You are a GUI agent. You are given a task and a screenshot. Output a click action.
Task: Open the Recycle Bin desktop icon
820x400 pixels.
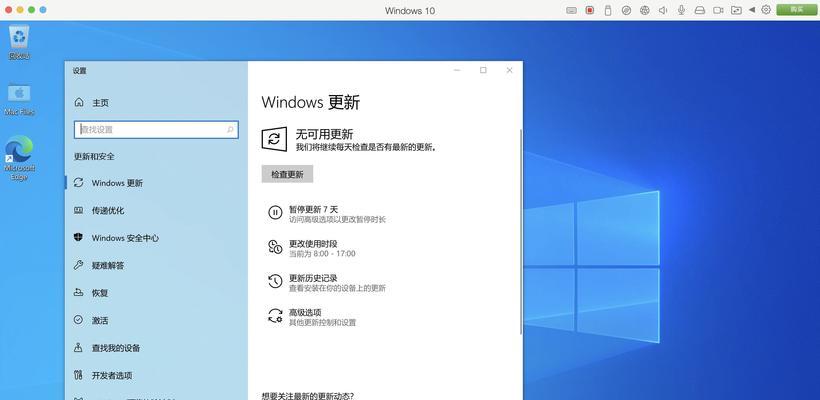pyautogui.click(x=19, y=42)
